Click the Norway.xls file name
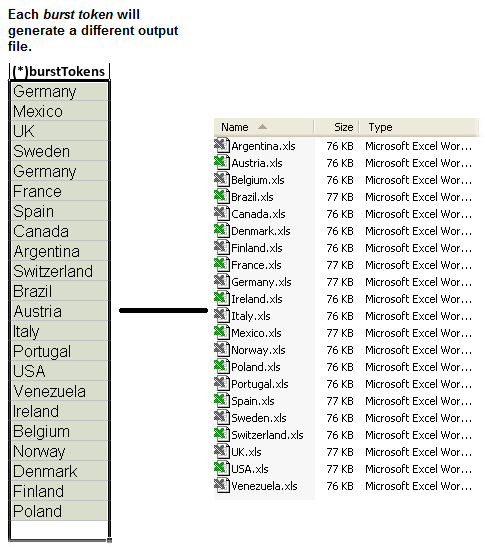Image resolution: width=485 pixels, height=547 pixels. [x=258, y=350]
